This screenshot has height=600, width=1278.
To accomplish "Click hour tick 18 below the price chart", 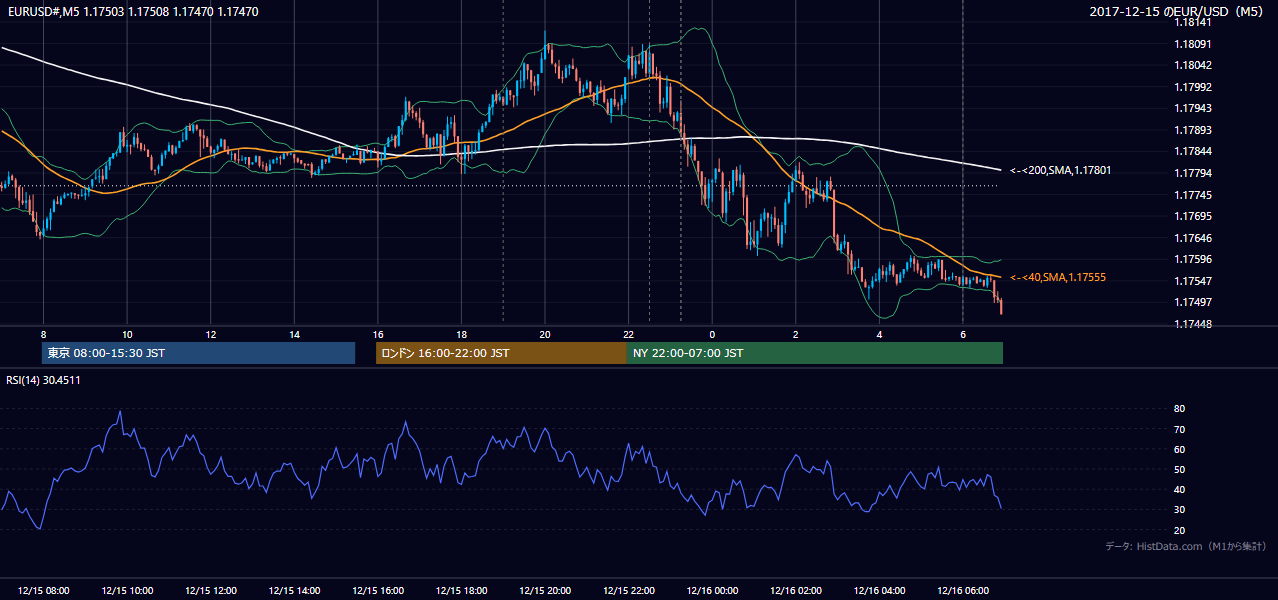I will pos(461,334).
